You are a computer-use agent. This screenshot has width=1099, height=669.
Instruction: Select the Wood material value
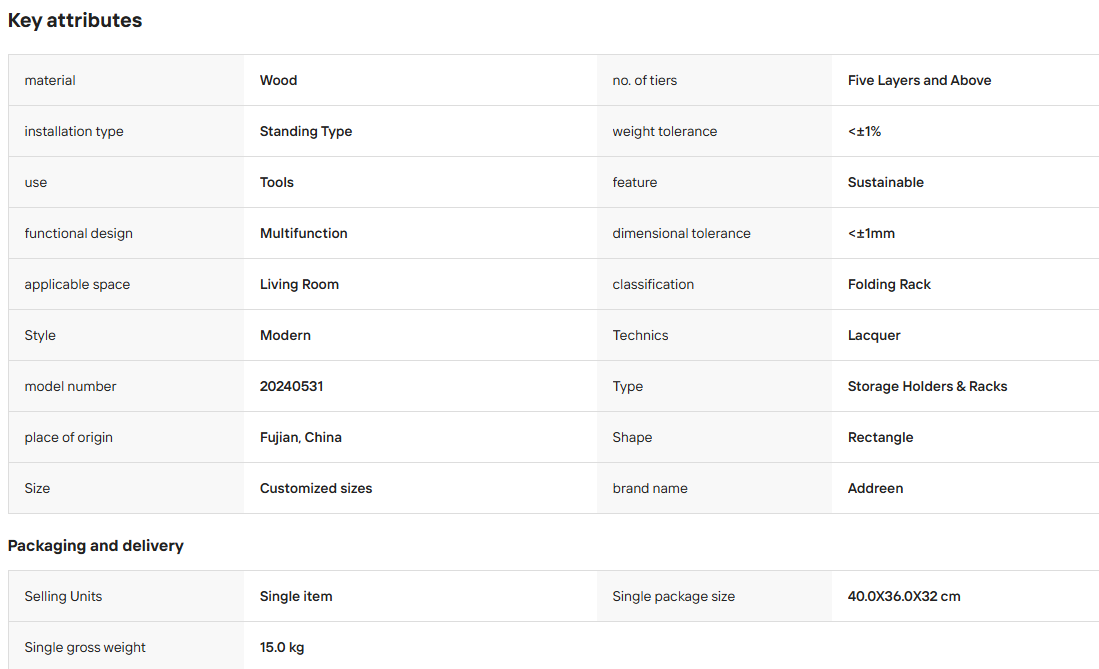pyautogui.click(x=278, y=81)
